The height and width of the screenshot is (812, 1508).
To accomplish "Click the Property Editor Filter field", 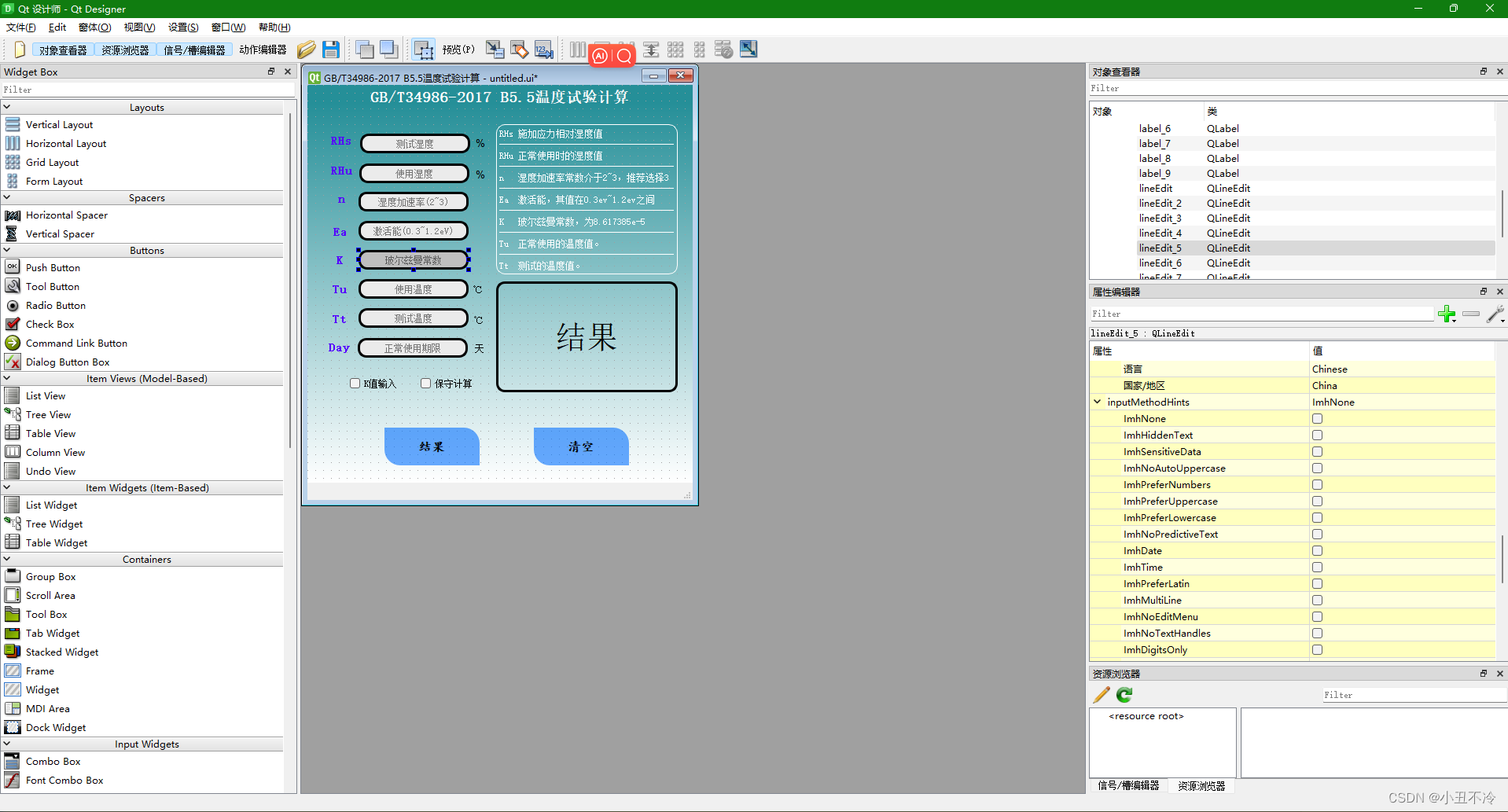I will click(1261, 314).
